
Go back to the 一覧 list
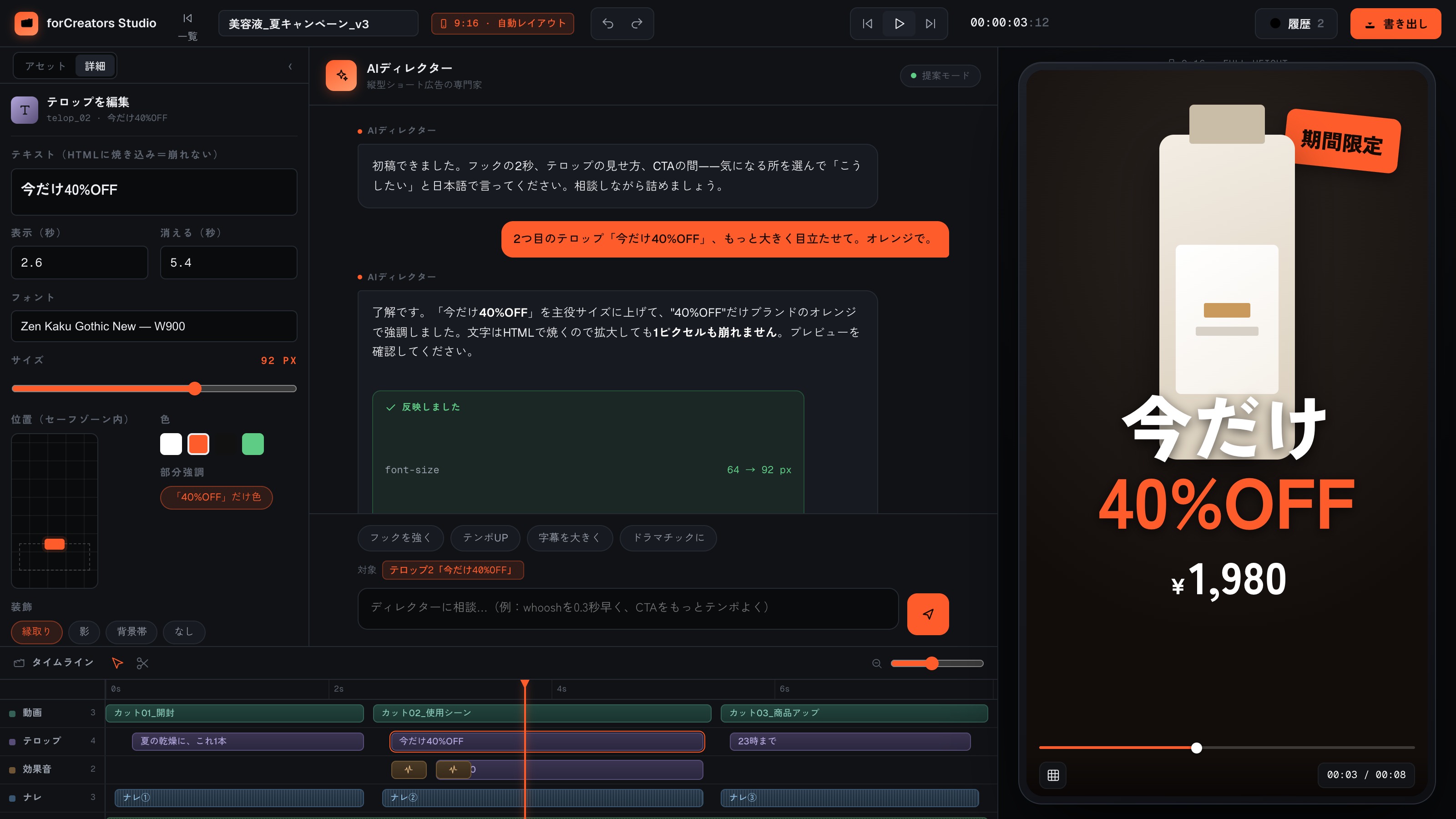click(x=187, y=26)
